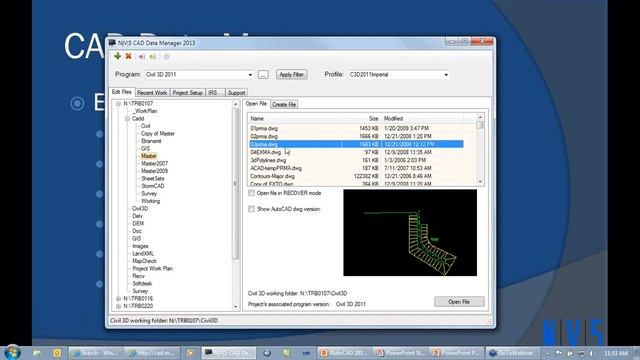Viewport: 640px width, 360px height.
Task: Open the Search taskbar window button
Action: (96, 353)
